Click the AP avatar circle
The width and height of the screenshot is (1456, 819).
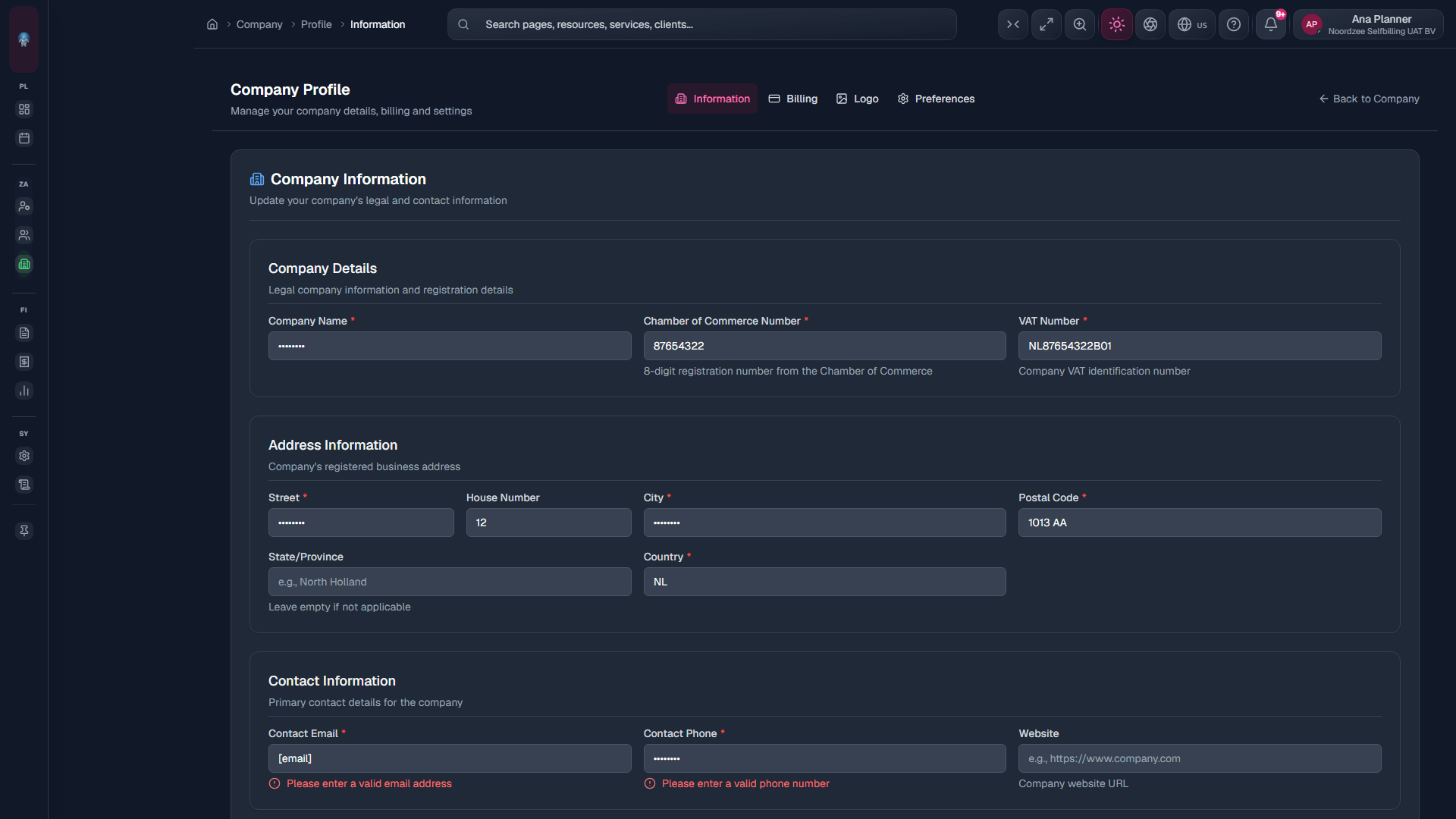(1311, 24)
